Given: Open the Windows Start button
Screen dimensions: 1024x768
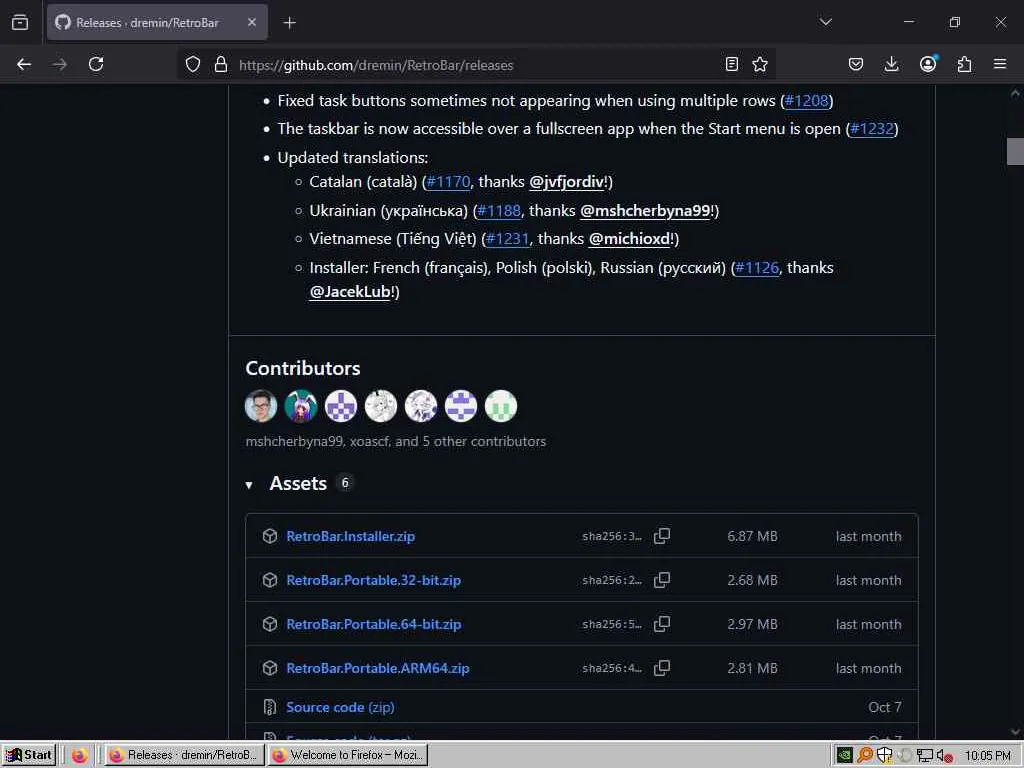Looking at the screenshot, I should [x=29, y=755].
